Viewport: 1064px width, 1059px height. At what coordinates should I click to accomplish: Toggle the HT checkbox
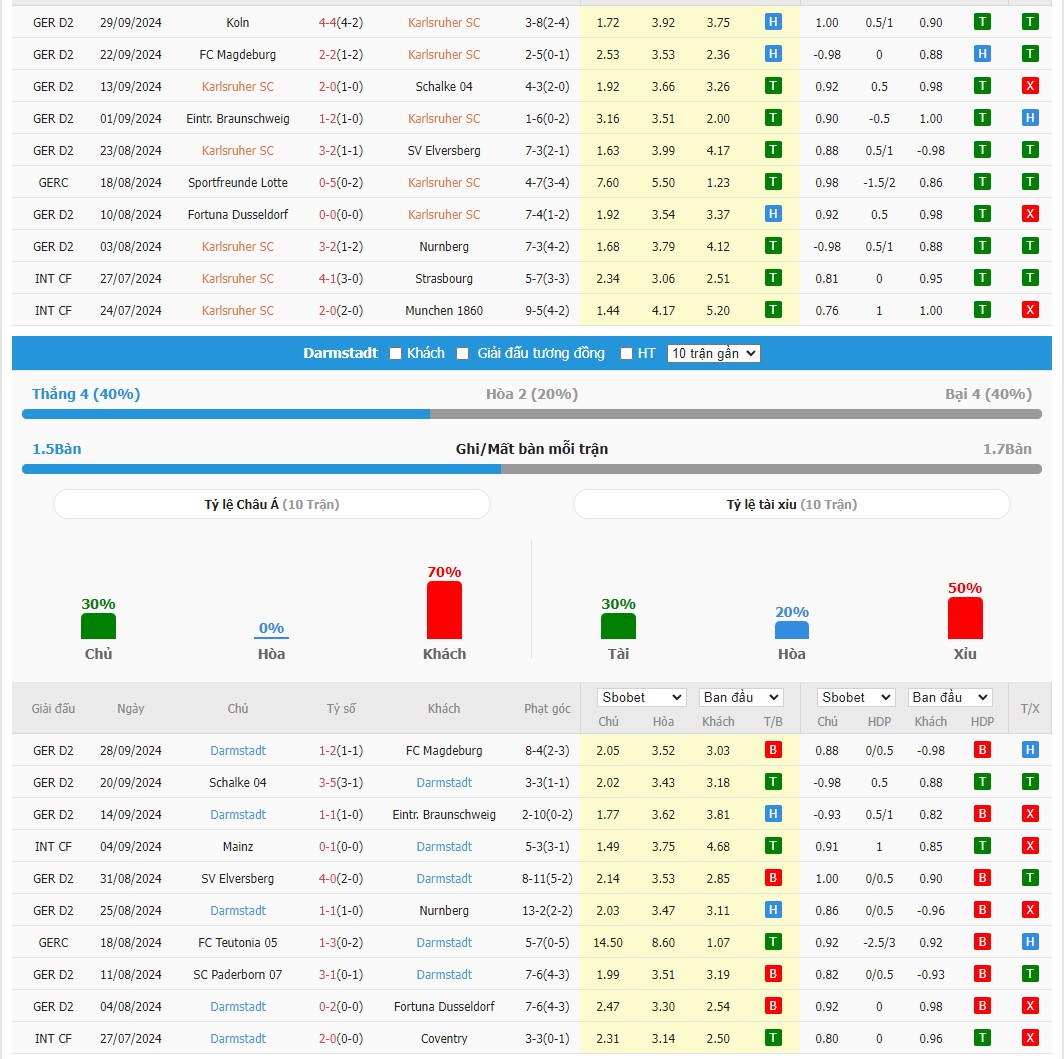626,353
